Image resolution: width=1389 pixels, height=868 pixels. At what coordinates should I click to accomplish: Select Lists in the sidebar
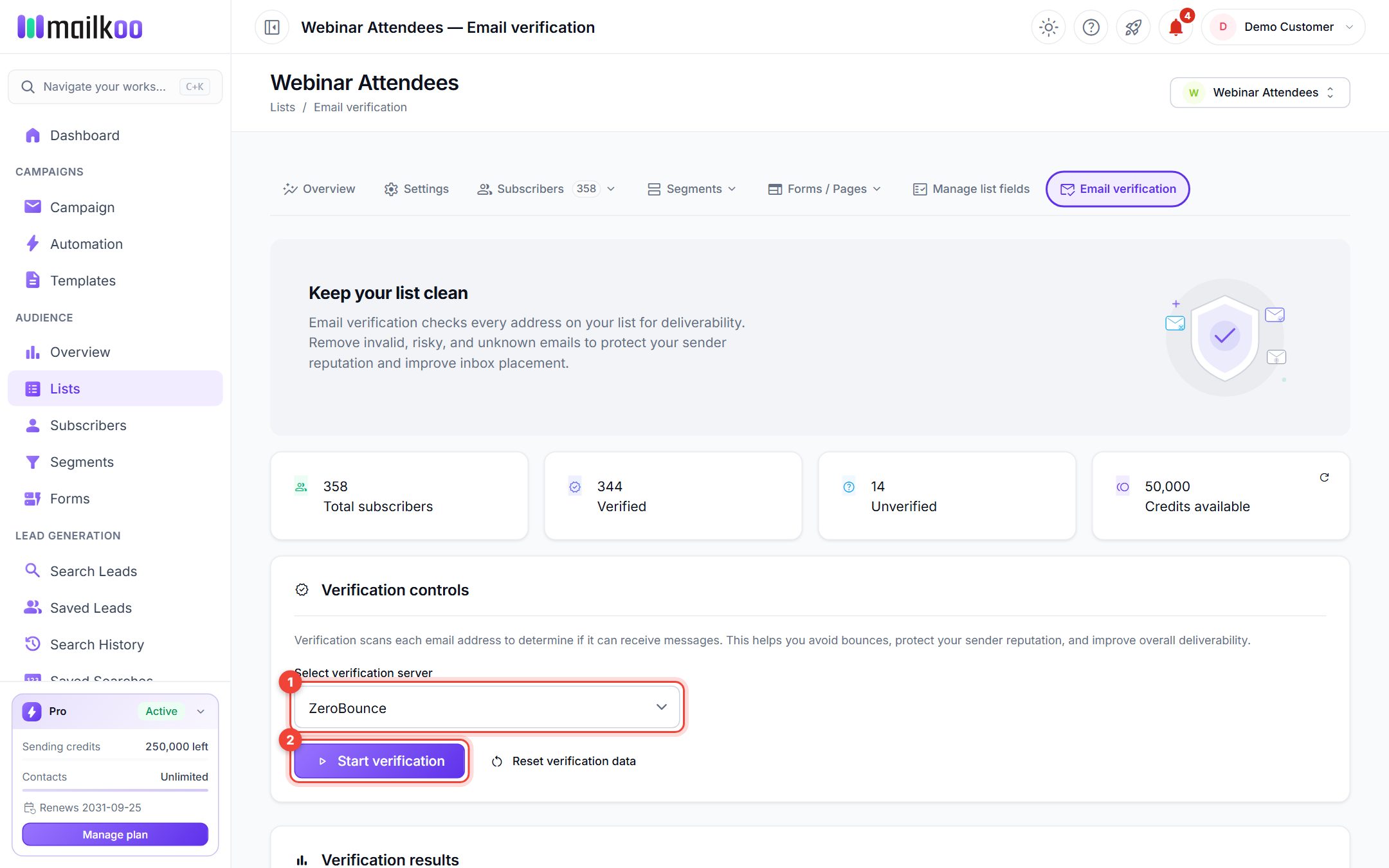point(115,388)
